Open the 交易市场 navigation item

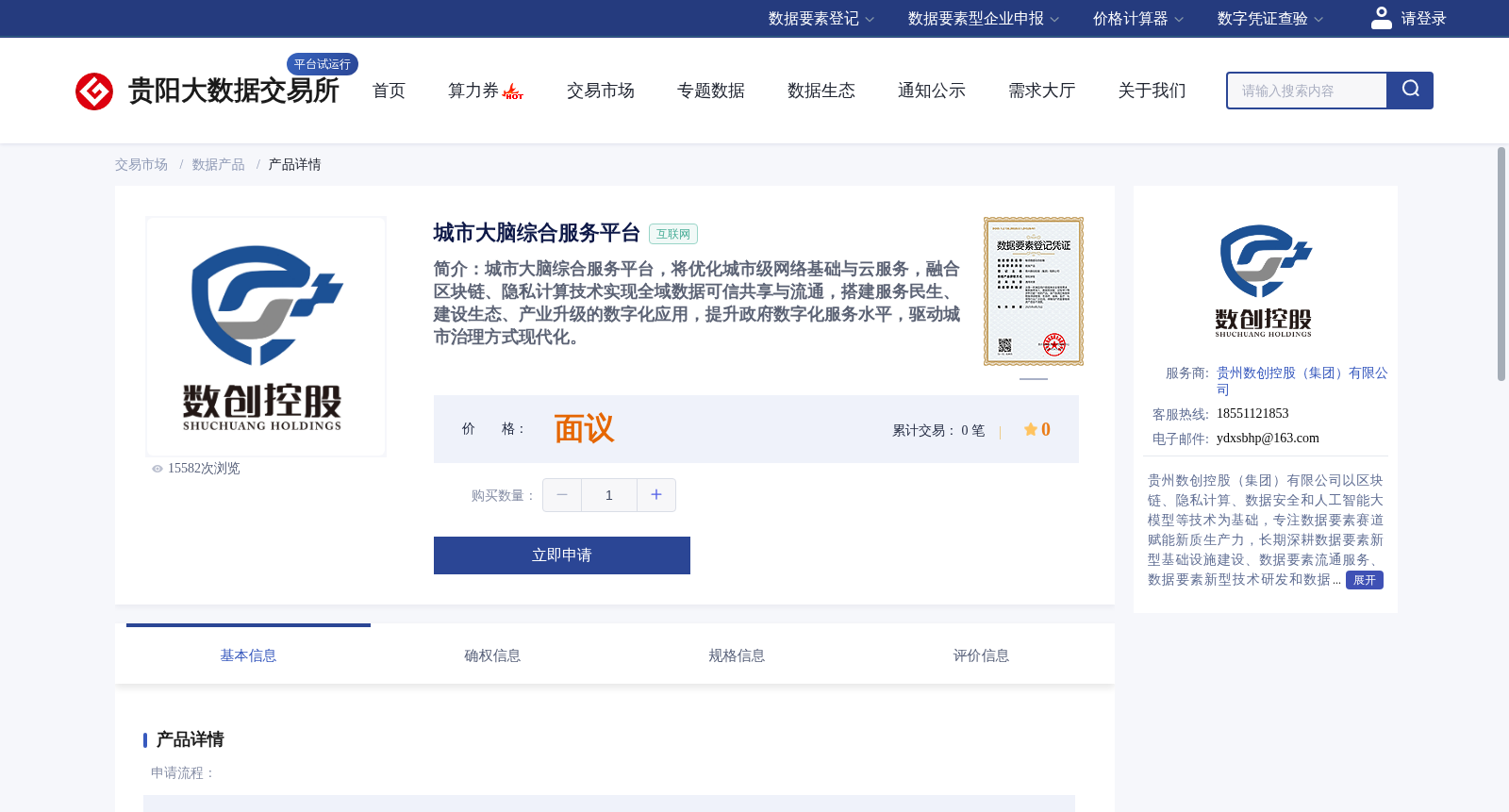tap(601, 91)
